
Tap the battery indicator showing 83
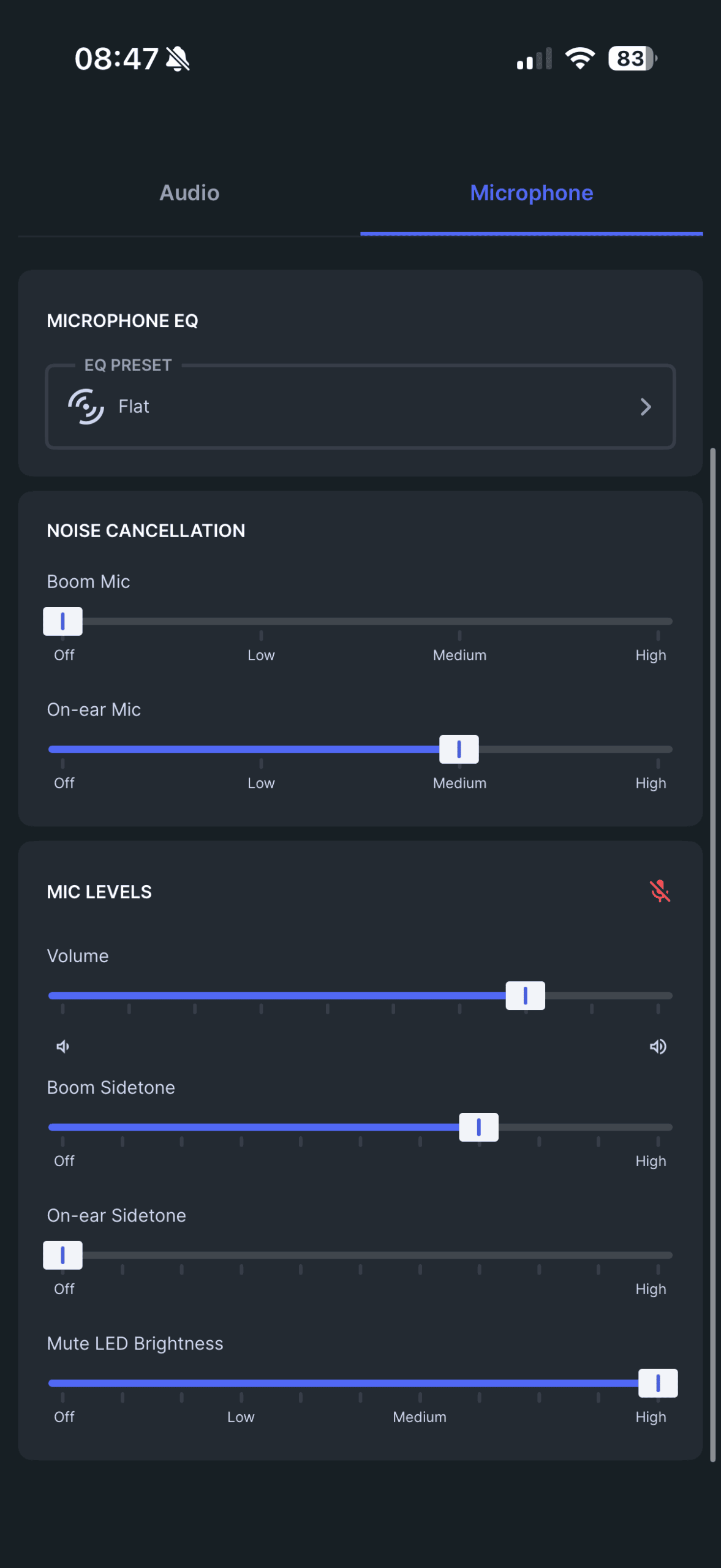[x=632, y=59]
